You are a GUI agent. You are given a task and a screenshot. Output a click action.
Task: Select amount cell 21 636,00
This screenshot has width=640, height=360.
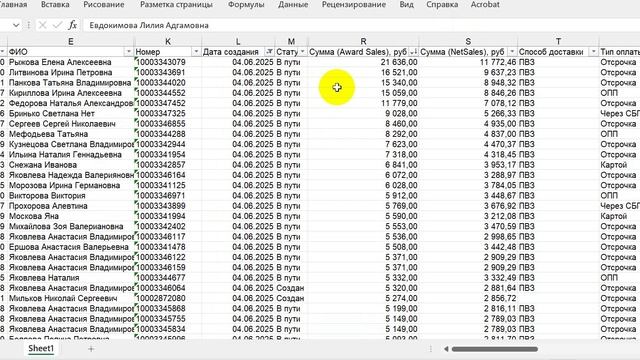pos(363,62)
